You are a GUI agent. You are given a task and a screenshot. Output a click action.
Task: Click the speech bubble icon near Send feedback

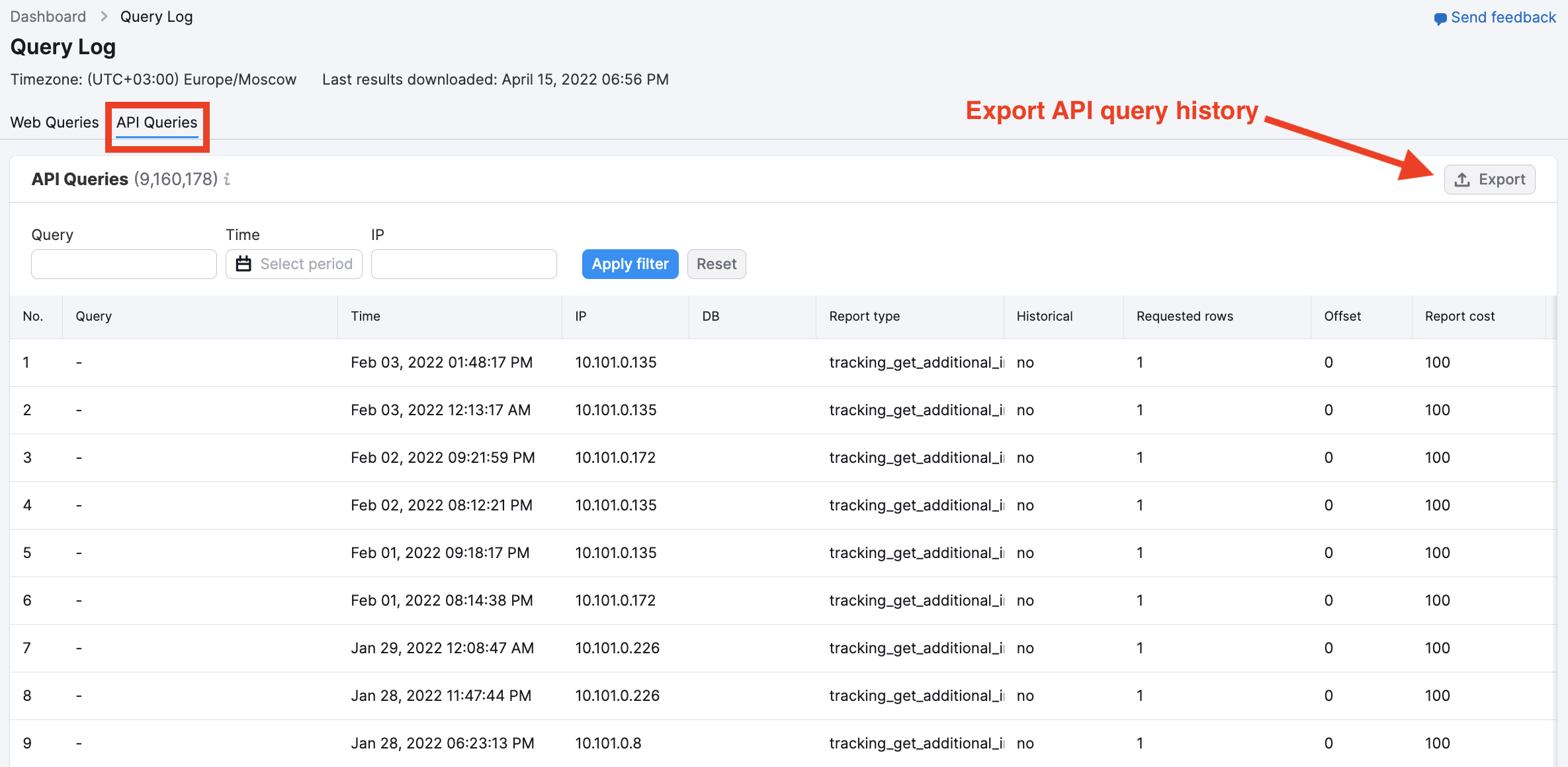coord(1440,17)
